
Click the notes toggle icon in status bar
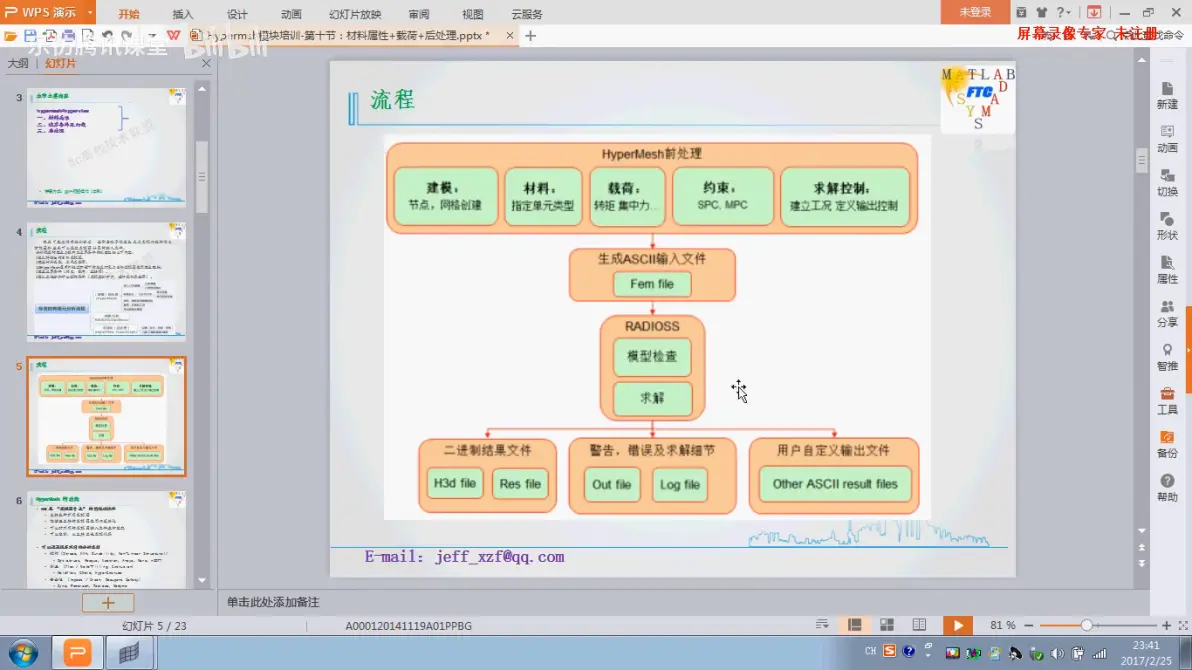pyautogui.click(x=822, y=625)
